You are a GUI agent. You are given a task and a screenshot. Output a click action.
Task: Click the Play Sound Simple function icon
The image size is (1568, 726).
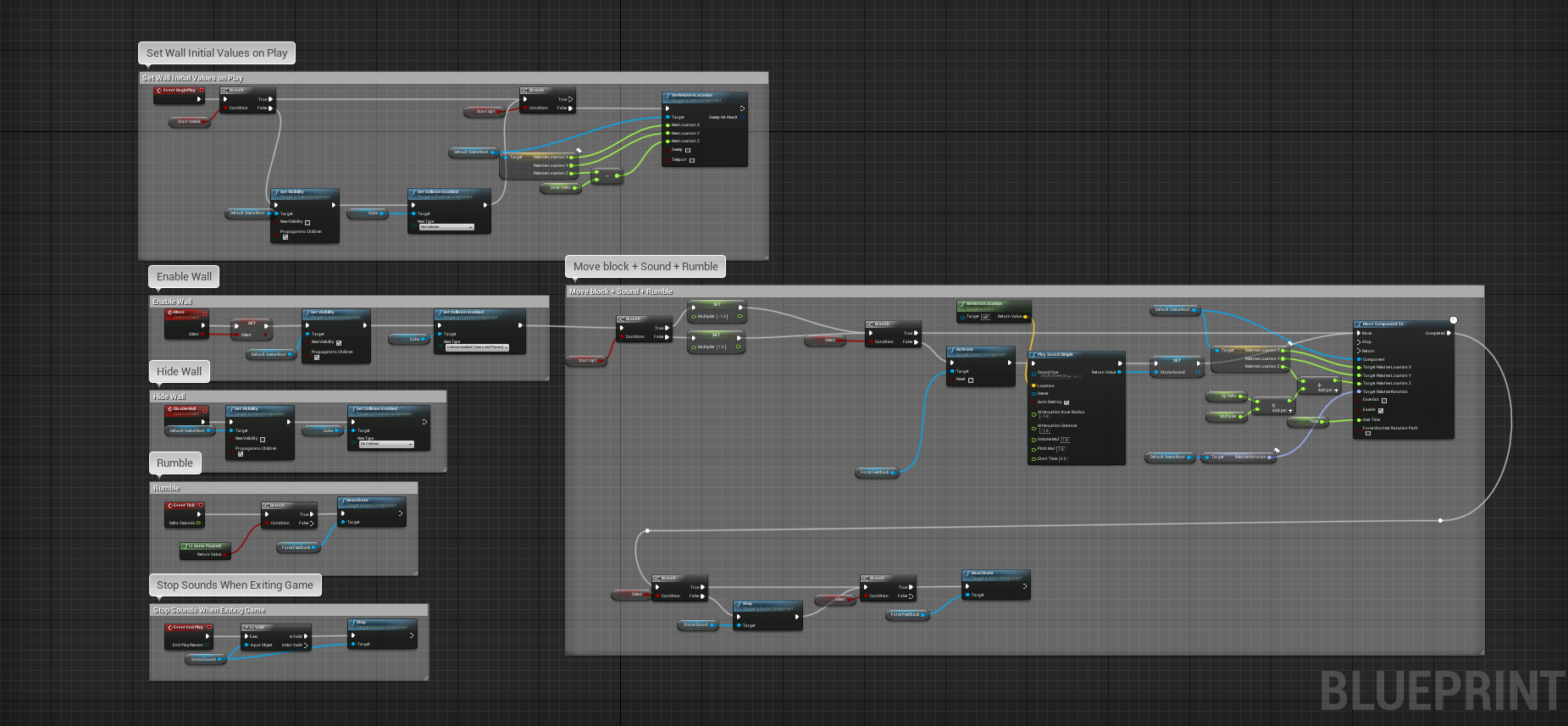point(1033,355)
